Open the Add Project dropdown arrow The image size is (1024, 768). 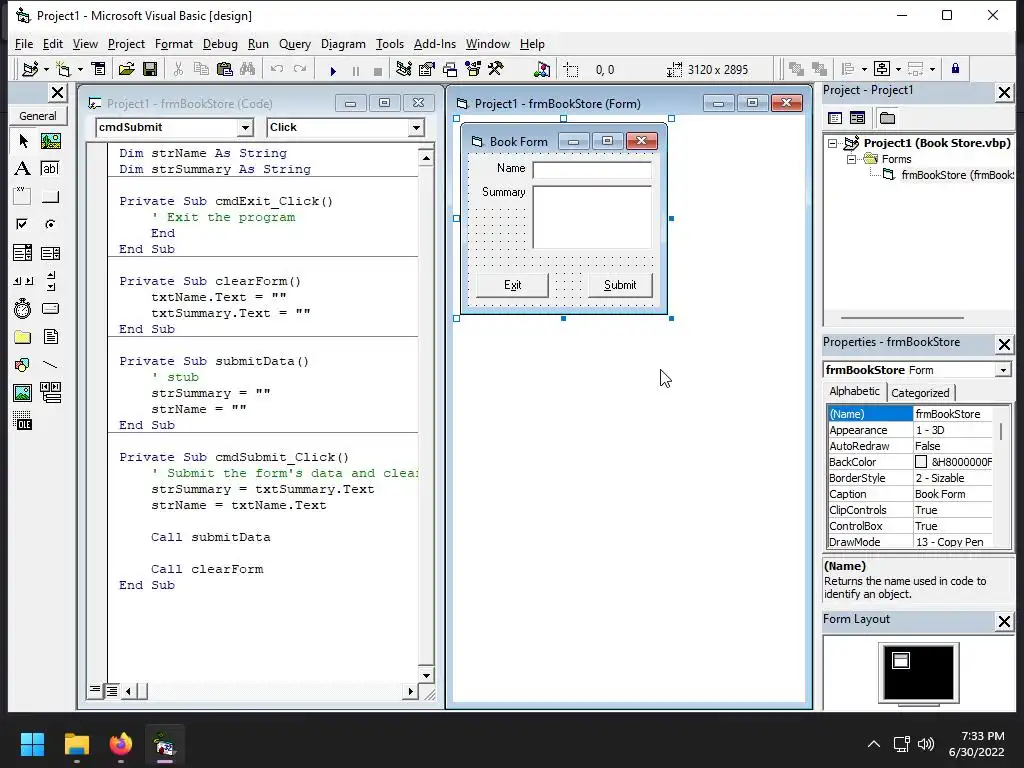point(46,69)
